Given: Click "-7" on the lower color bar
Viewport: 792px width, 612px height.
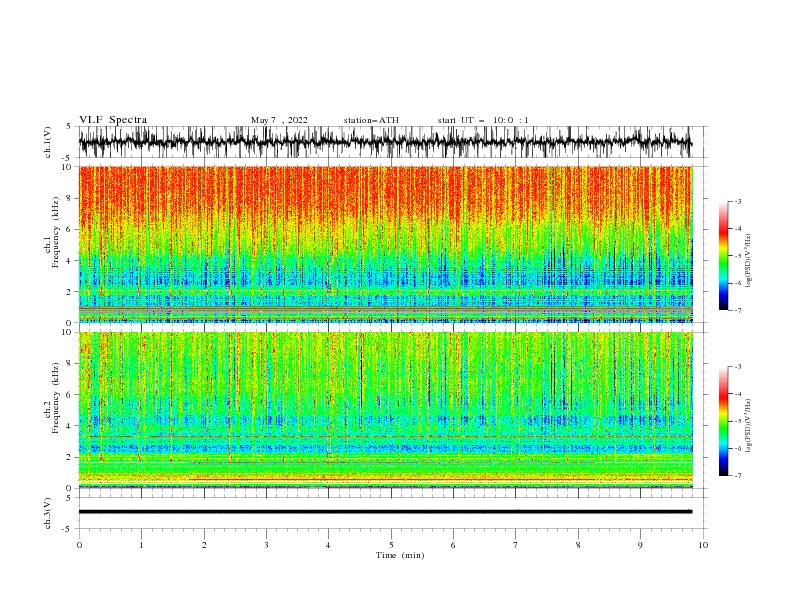Looking at the screenshot, I should click(x=738, y=476).
